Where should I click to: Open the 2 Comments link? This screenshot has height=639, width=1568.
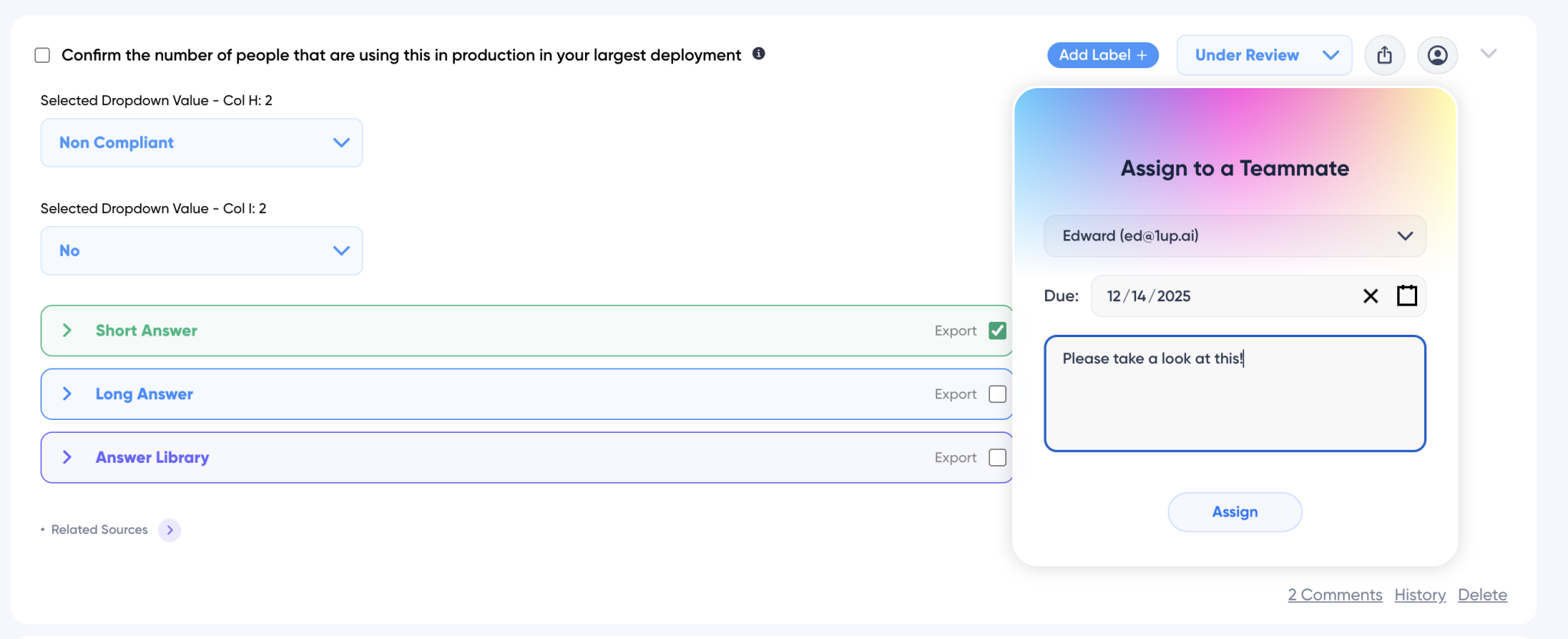tap(1334, 595)
